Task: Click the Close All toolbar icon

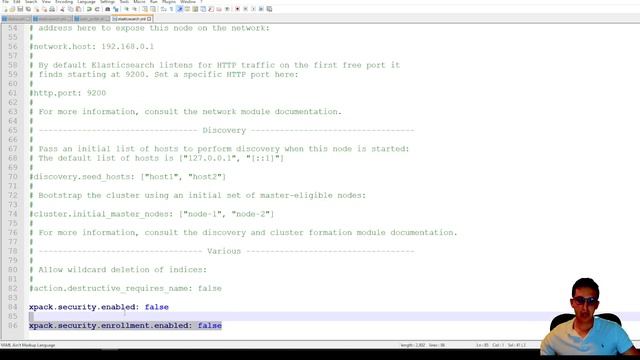Action: 44,9
